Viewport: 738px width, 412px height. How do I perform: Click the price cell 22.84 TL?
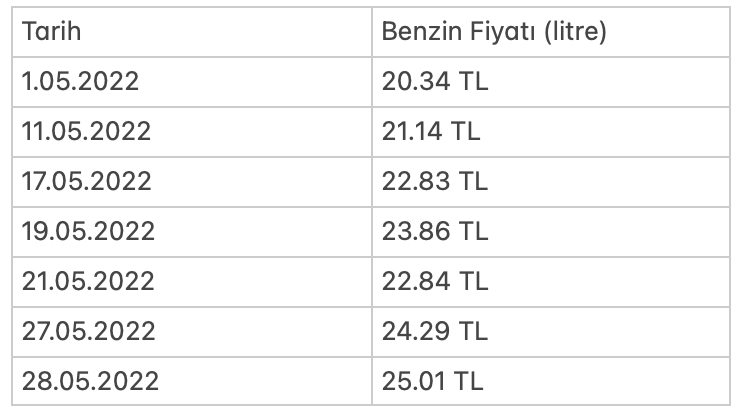[x=551, y=282]
